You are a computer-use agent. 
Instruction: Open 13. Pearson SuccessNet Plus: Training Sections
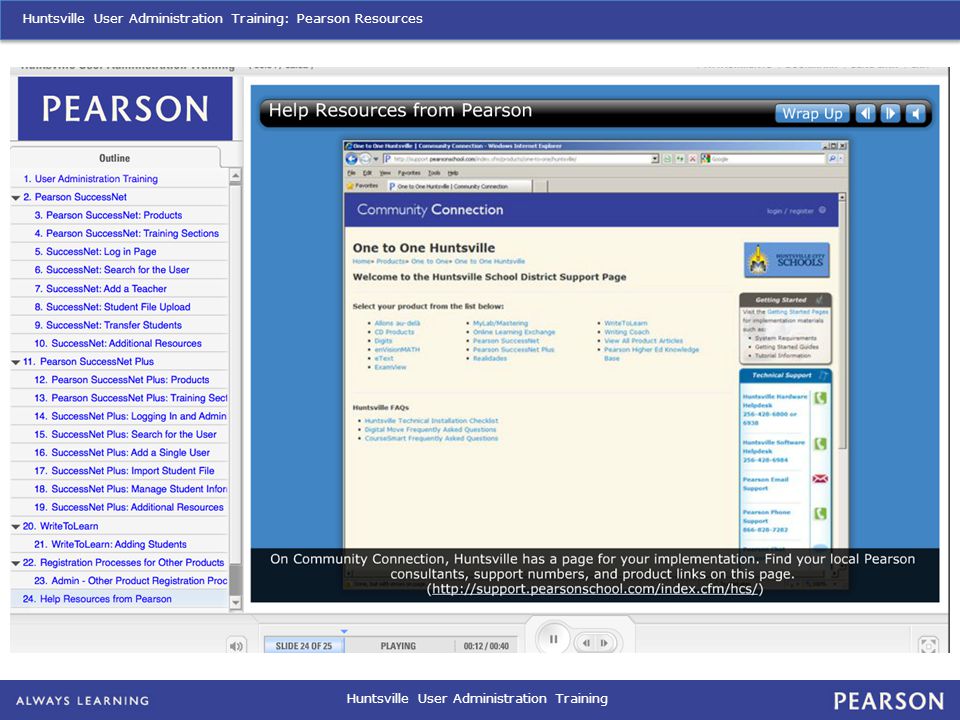pyautogui.click(x=131, y=398)
